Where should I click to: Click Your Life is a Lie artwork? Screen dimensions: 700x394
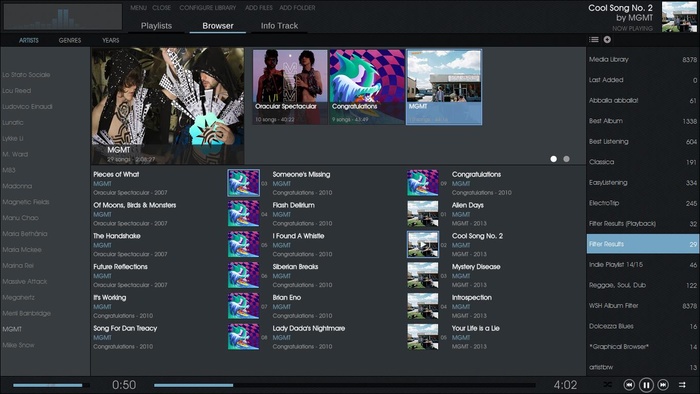tap(423, 336)
